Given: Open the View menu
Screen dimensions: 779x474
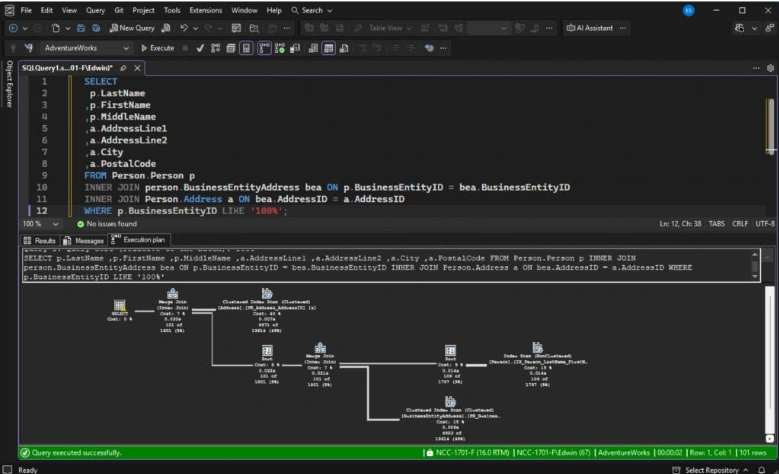Looking at the screenshot, I should 69,10.
